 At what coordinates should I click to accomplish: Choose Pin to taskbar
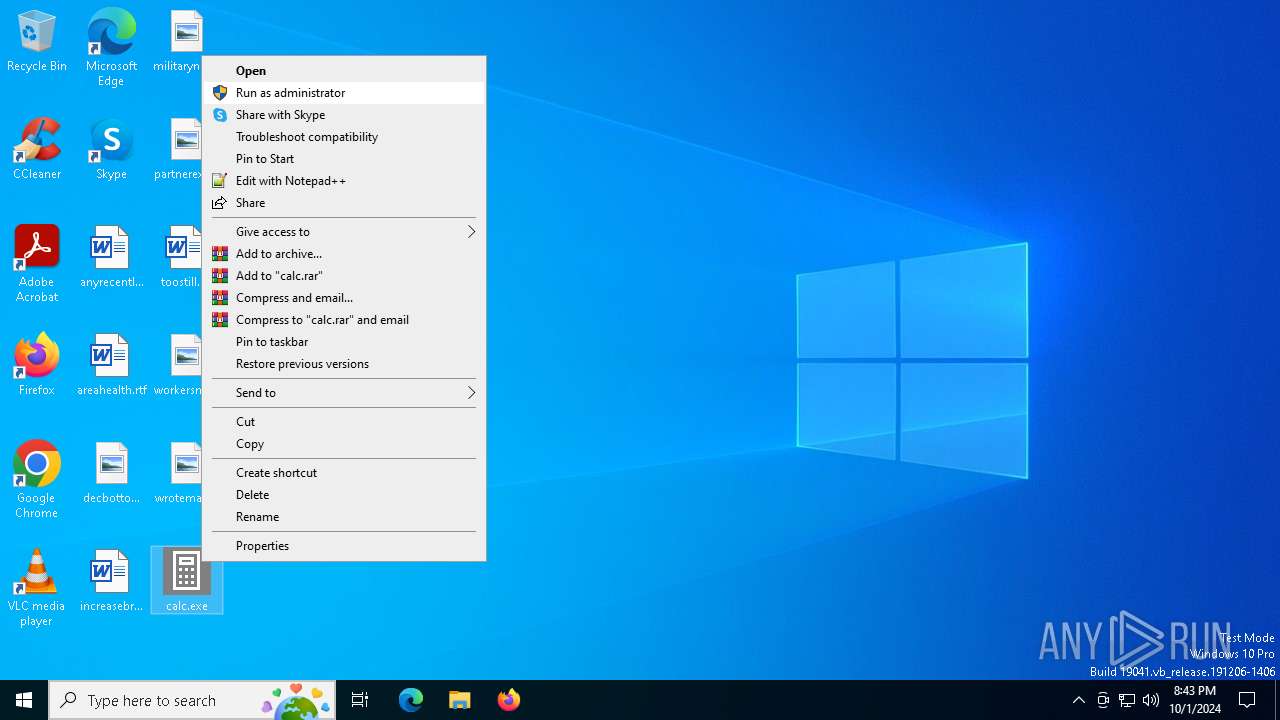coord(344,342)
